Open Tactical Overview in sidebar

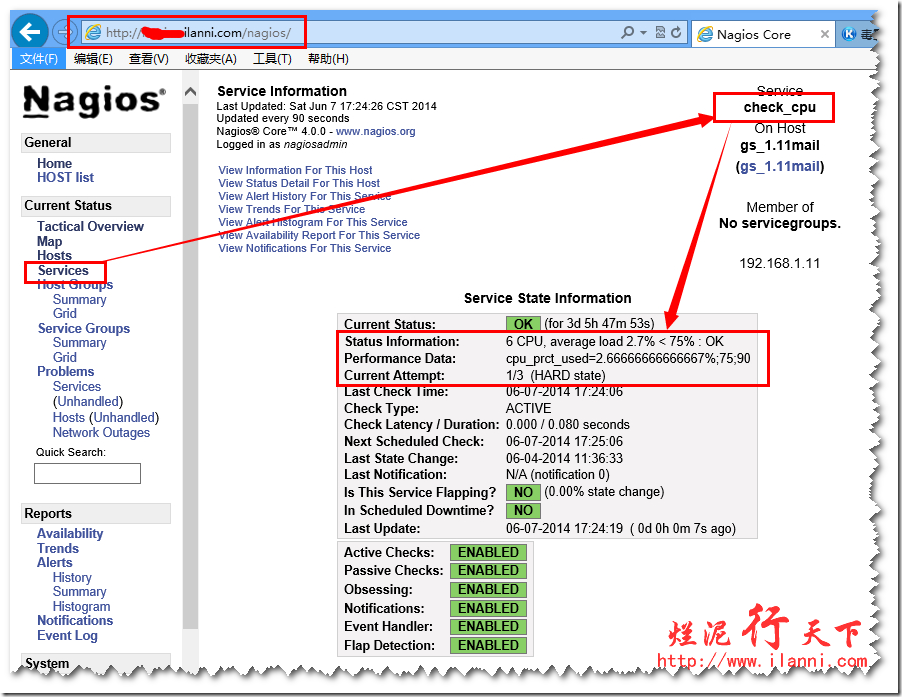(x=90, y=226)
